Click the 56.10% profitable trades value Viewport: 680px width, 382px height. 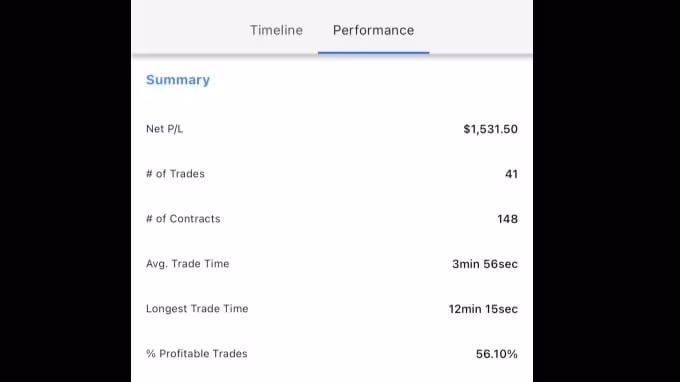497,354
